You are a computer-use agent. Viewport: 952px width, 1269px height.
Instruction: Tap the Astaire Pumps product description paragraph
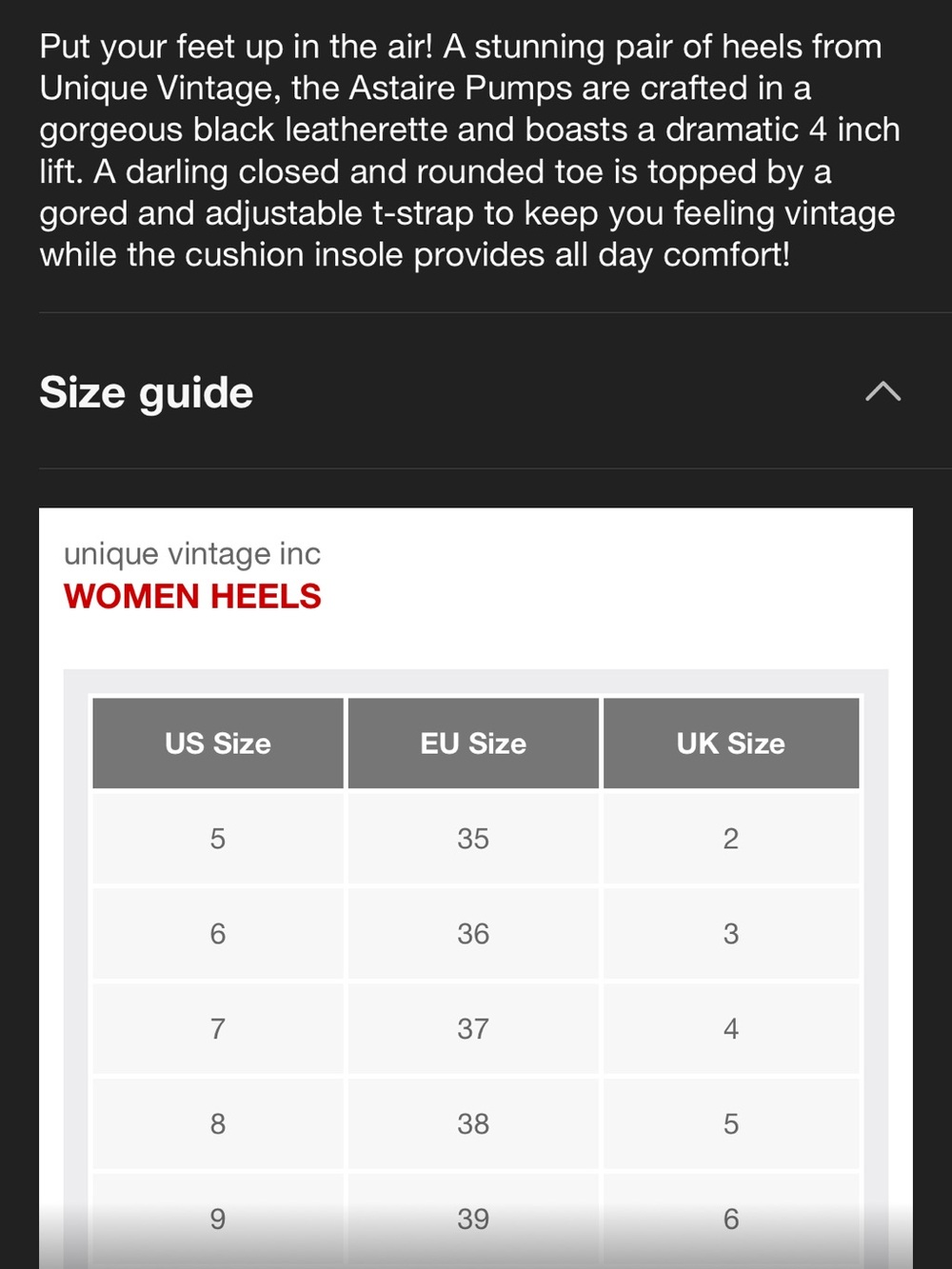469,150
